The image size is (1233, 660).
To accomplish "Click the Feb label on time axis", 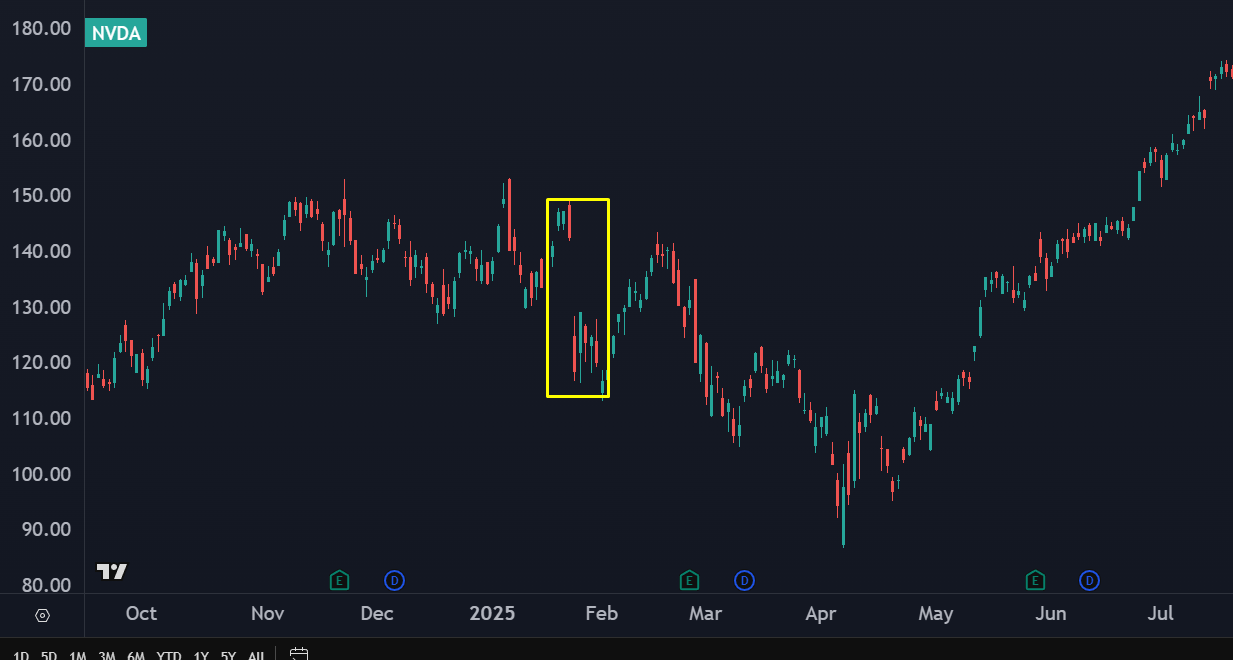I will (x=602, y=614).
